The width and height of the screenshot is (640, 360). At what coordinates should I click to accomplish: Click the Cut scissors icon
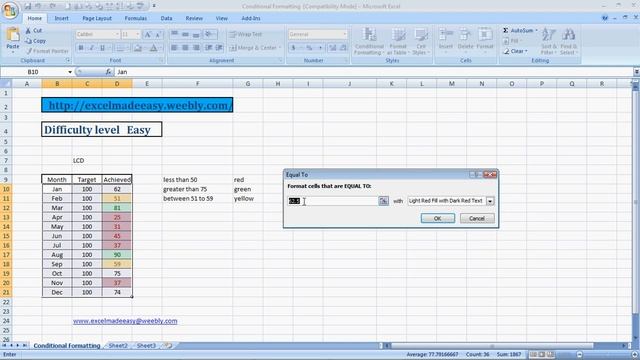point(28,31)
